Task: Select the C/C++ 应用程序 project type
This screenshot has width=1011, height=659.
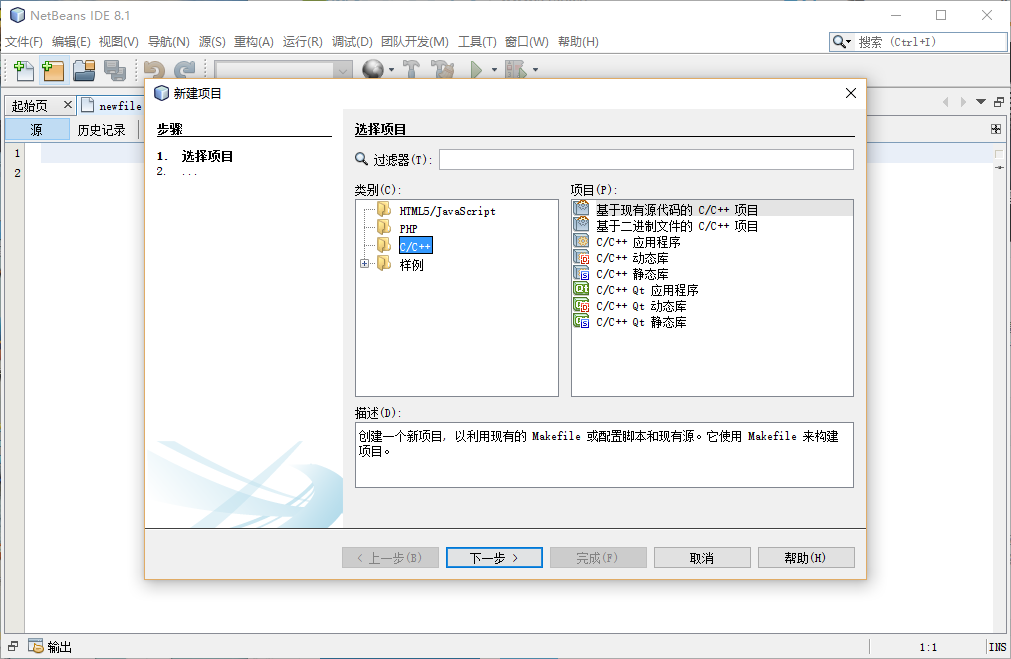Action: click(x=637, y=242)
